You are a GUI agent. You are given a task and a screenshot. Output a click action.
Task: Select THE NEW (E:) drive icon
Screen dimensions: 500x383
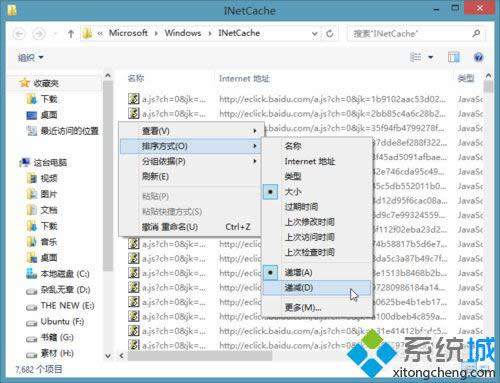pos(32,307)
